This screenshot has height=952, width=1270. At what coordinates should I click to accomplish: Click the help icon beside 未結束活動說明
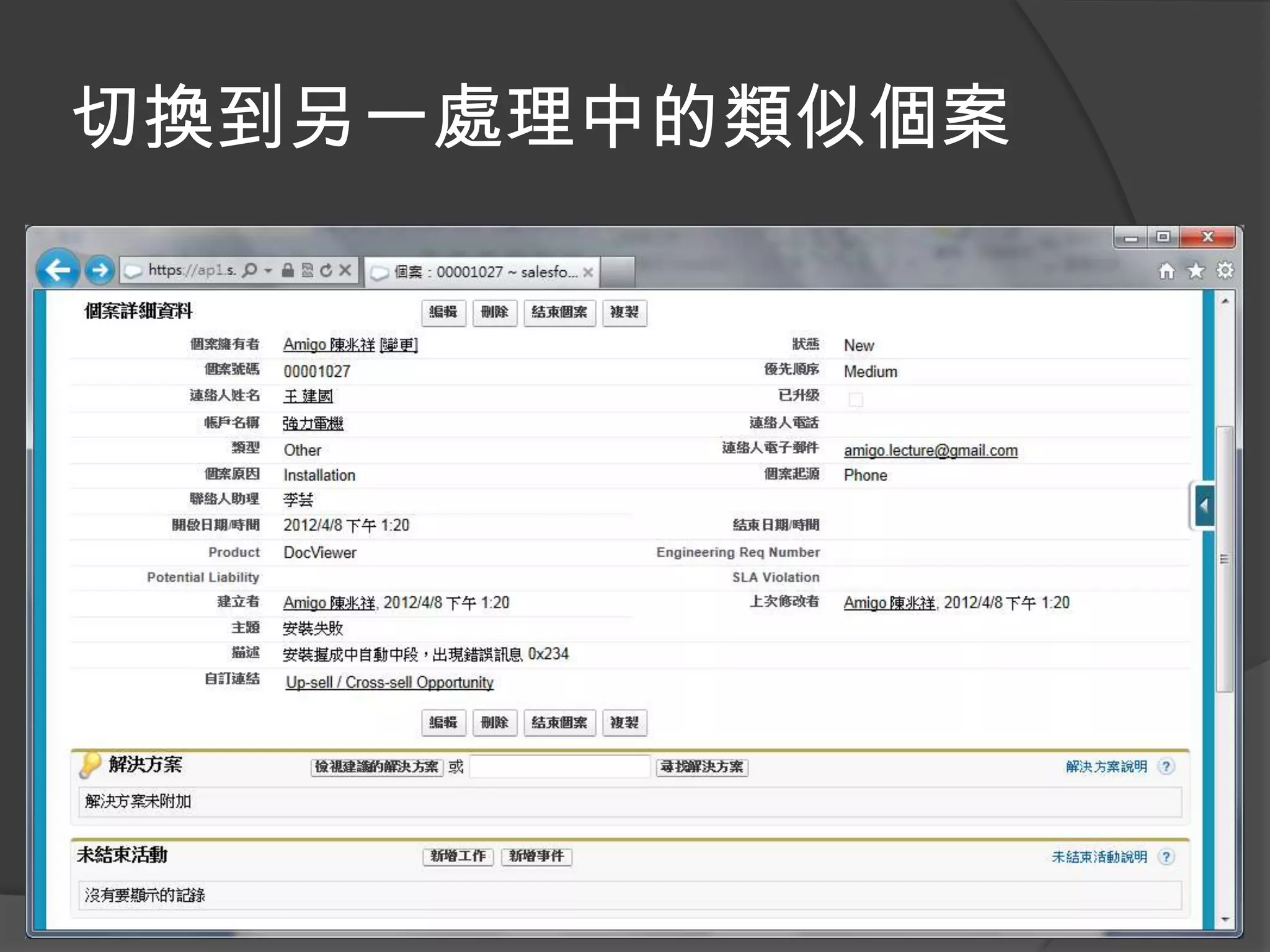(x=1166, y=857)
